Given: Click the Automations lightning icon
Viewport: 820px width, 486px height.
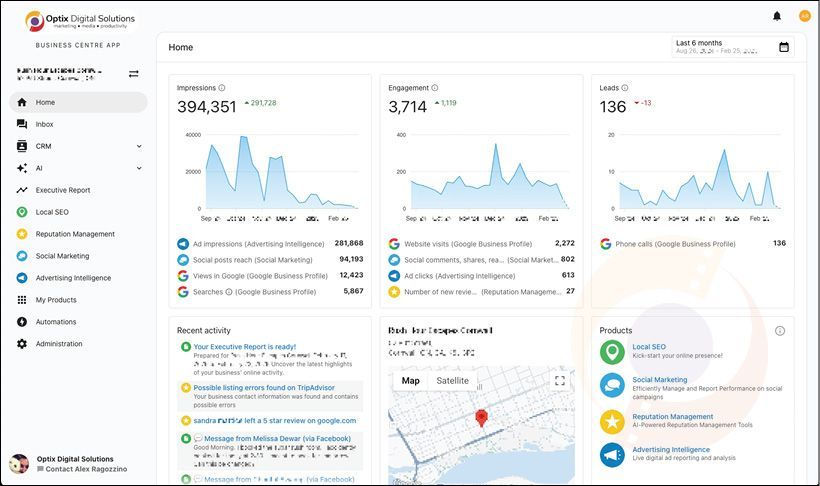Looking at the screenshot, I should point(22,322).
